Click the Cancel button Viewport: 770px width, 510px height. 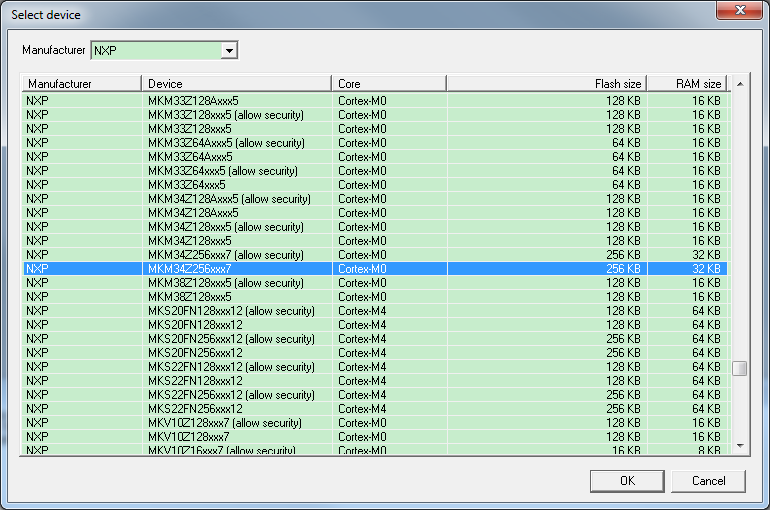[x=708, y=481]
